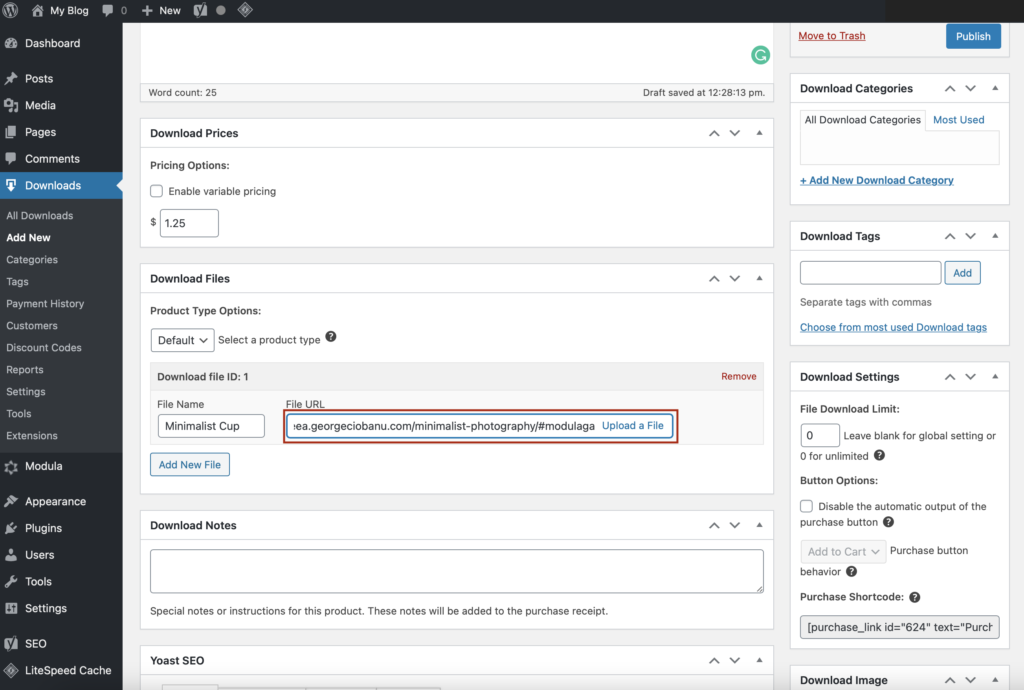Click the WordPress logo icon
The width and height of the screenshot is (1024, 690).
tap(10, 10)
